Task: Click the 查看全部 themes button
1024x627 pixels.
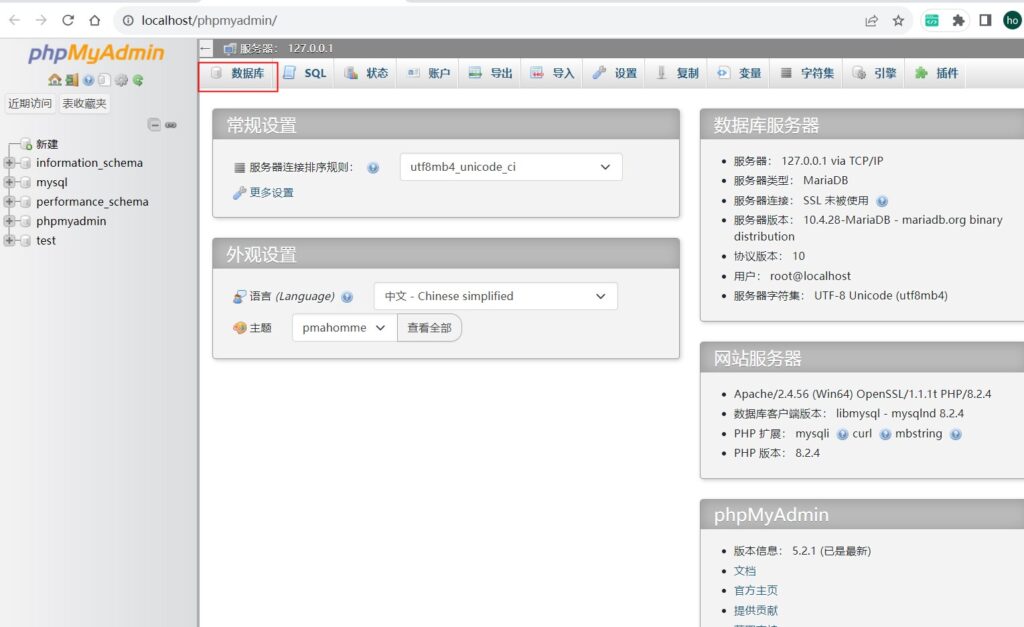Action: tap(429, 328)
